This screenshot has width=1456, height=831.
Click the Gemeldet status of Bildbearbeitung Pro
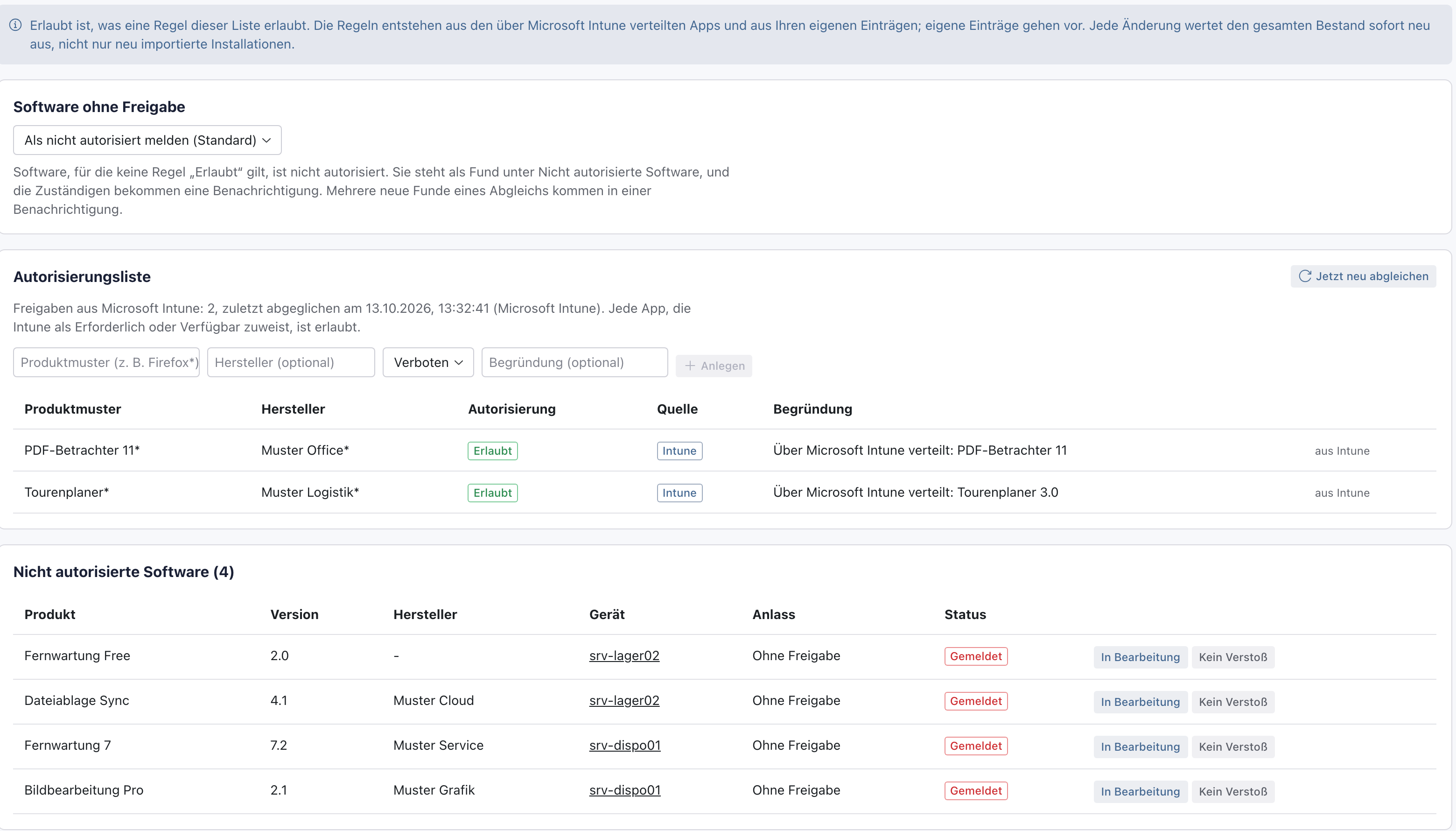point(976,790)
